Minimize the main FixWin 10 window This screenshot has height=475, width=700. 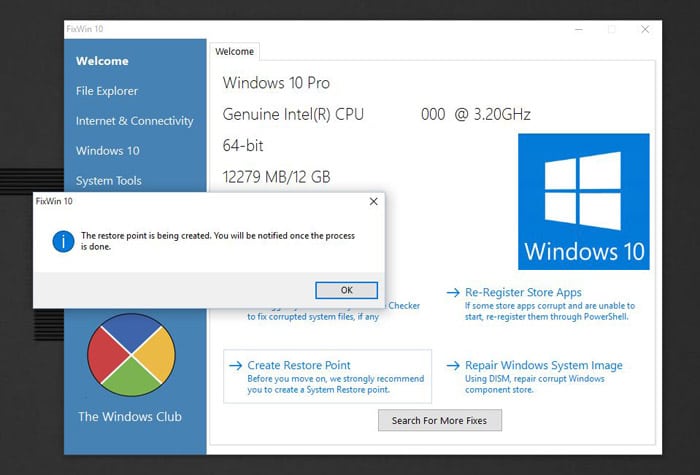(x=579, y=29)
